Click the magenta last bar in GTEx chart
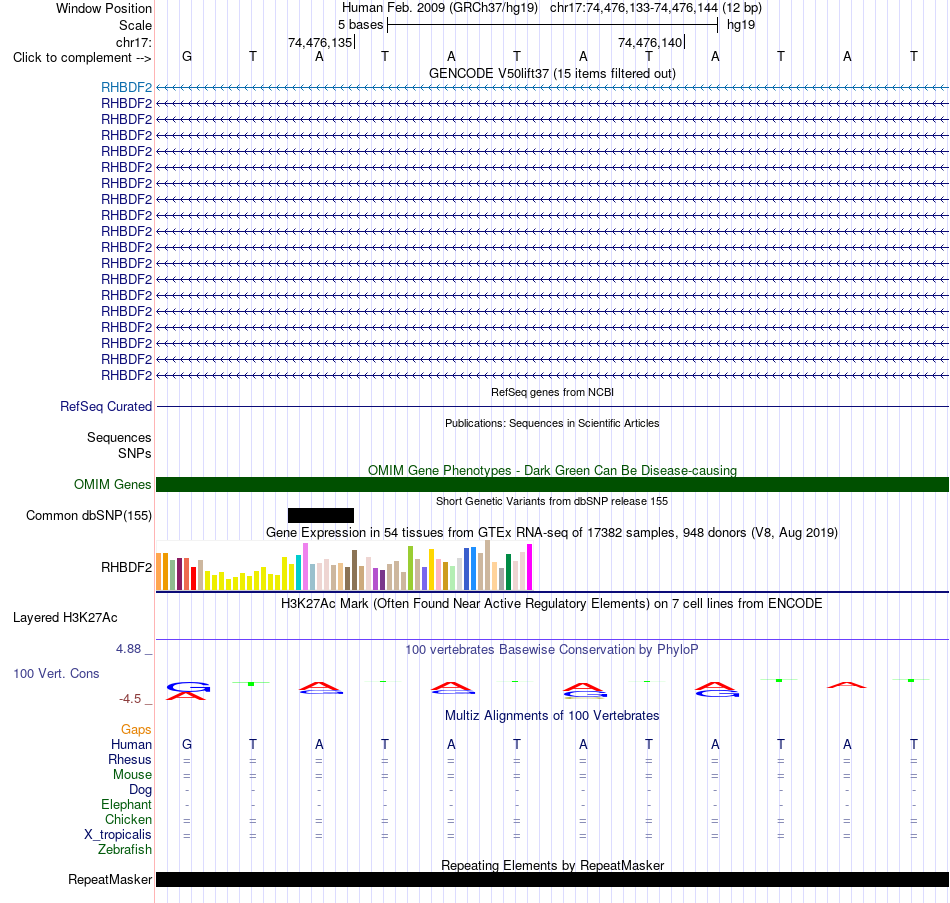The width and height of the screenshot is (950, 903). coord(530,567)
